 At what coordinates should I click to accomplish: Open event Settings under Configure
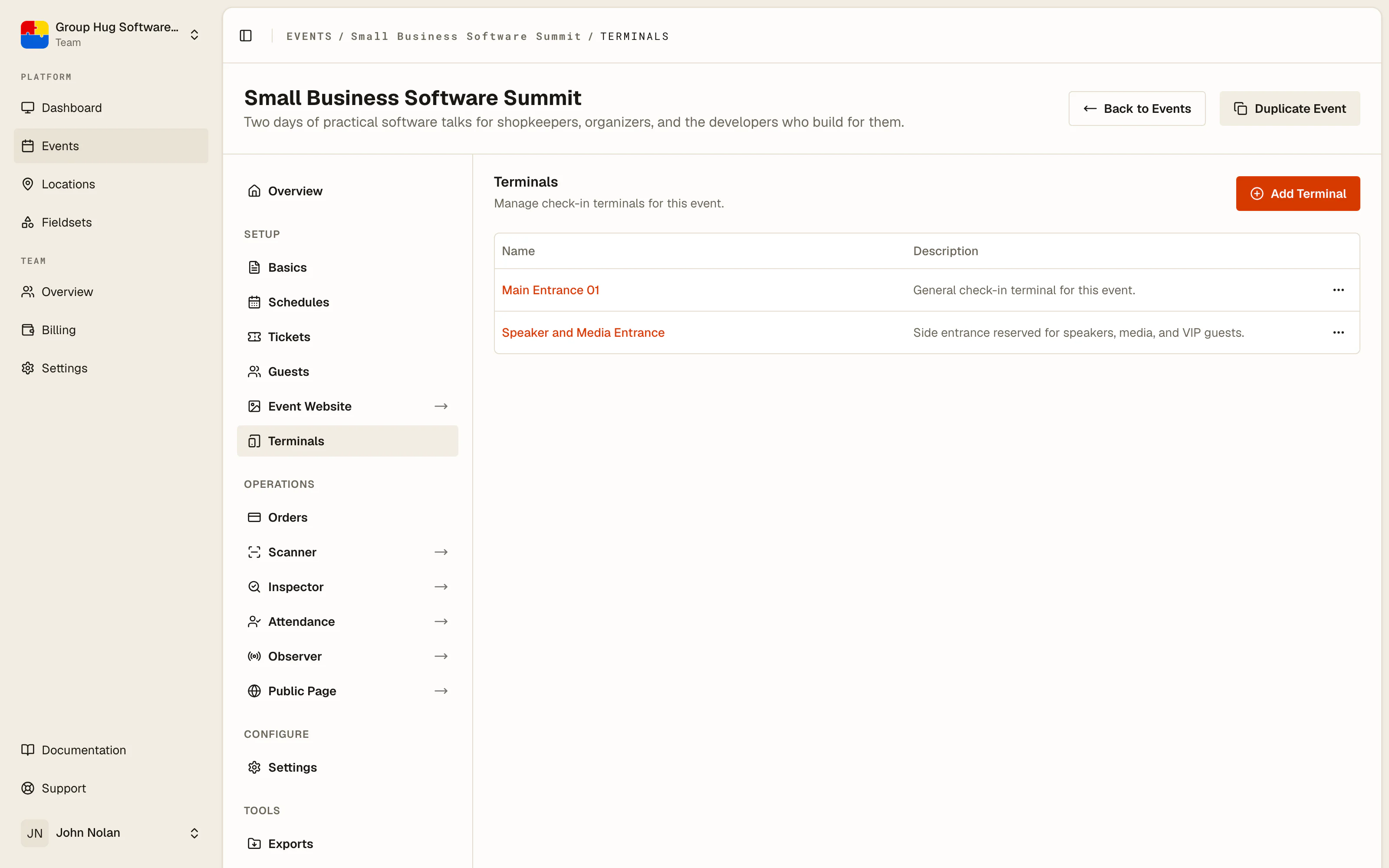click(347, 768)
